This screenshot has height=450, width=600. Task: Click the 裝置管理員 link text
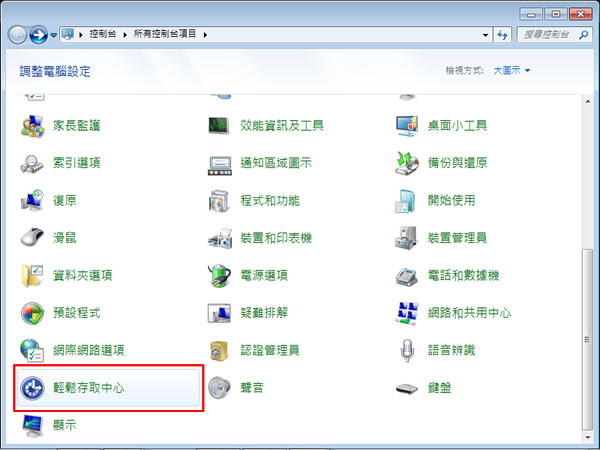[457, 238]
